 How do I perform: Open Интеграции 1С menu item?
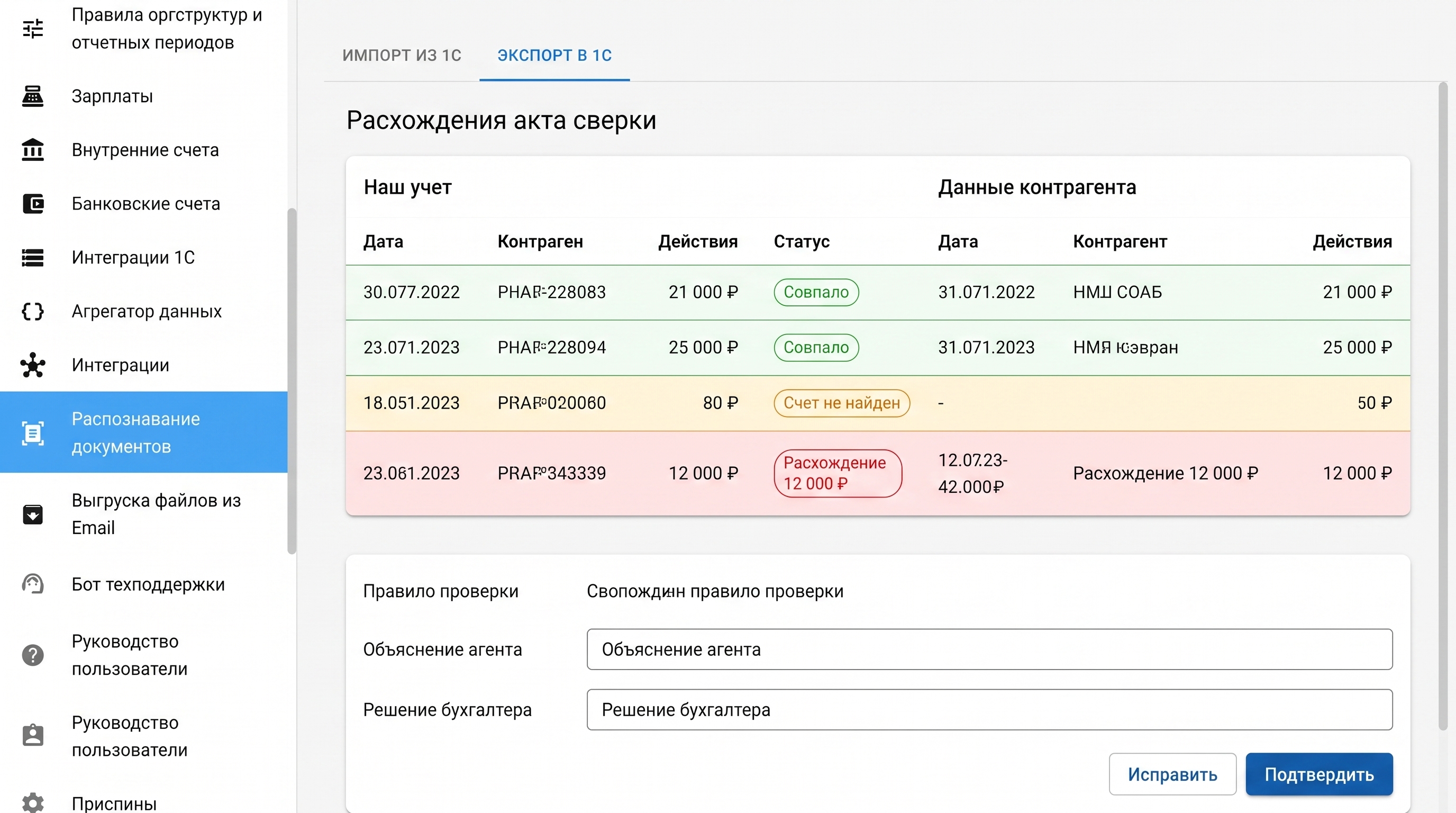pyautogui.click(x=143, y=257)
